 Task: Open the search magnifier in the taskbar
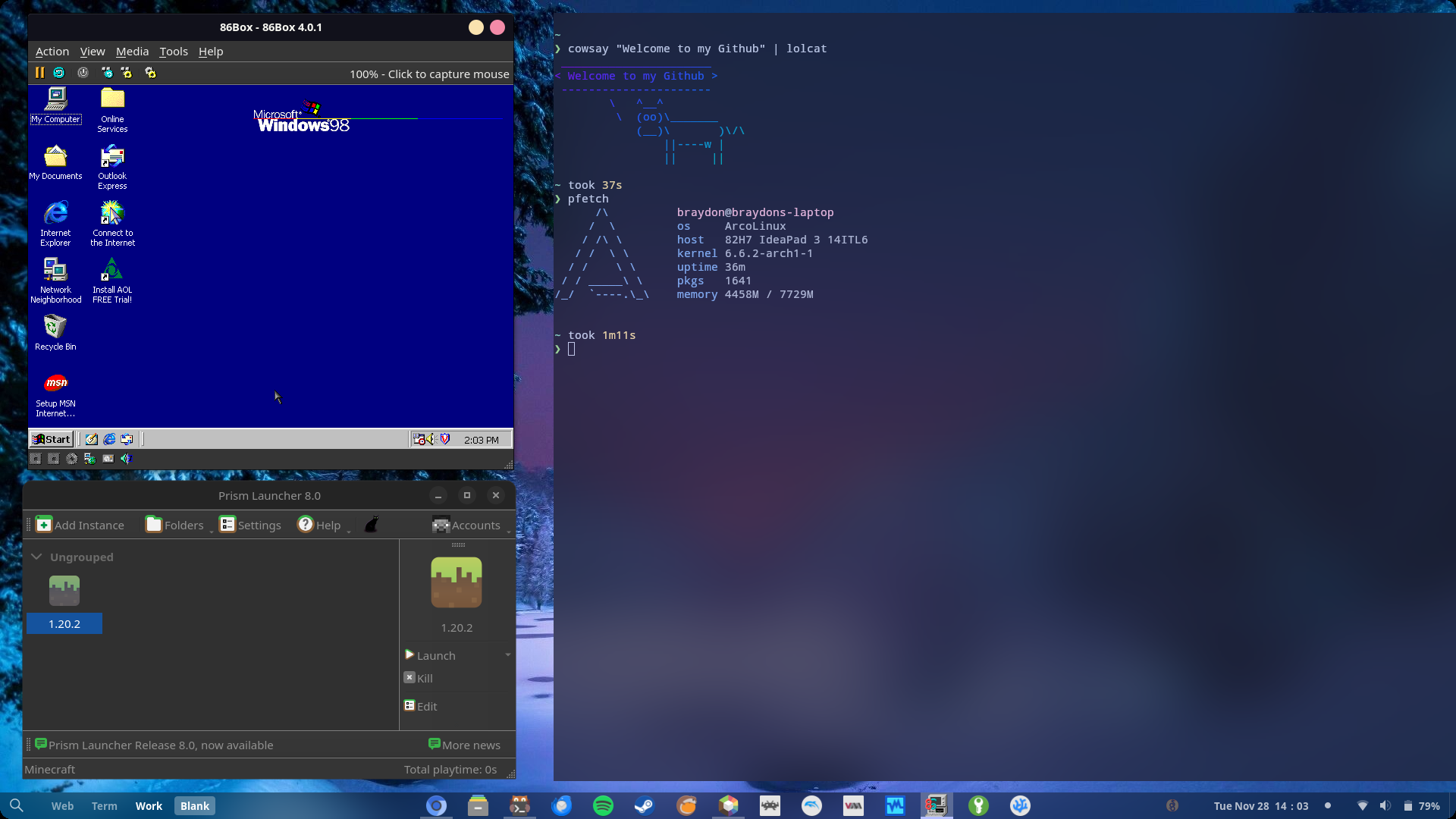(x=17, y=805)
